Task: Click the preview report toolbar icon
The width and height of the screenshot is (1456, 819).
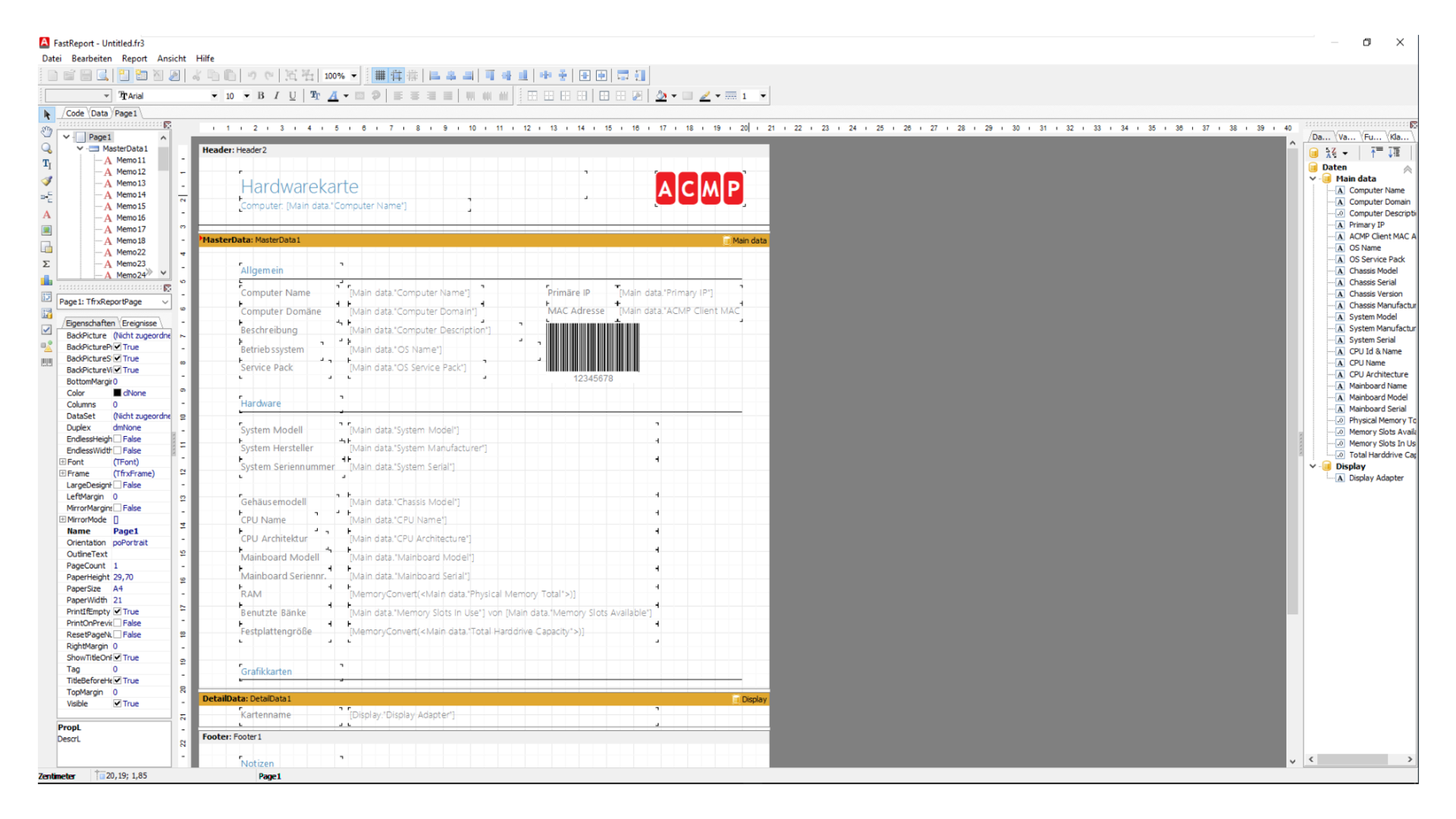Action: pyautogui.click(x=102, y=75)
